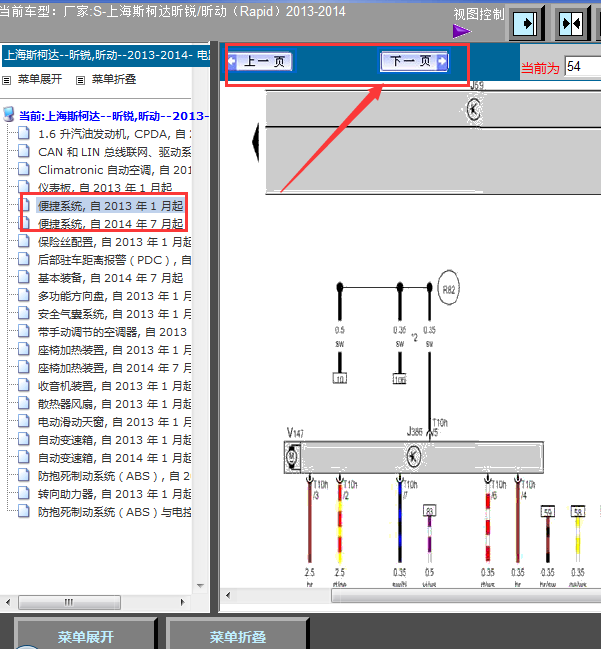Open 自动变速箱, 自 2013 年 1 月起

(115, 440)
